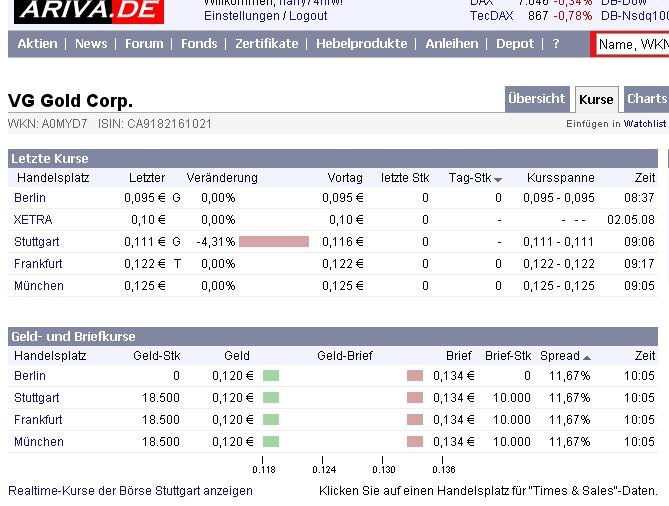The image size is (669, 506).
Task: Click Berlin's green Geld bar
Action: click(271, 375)
